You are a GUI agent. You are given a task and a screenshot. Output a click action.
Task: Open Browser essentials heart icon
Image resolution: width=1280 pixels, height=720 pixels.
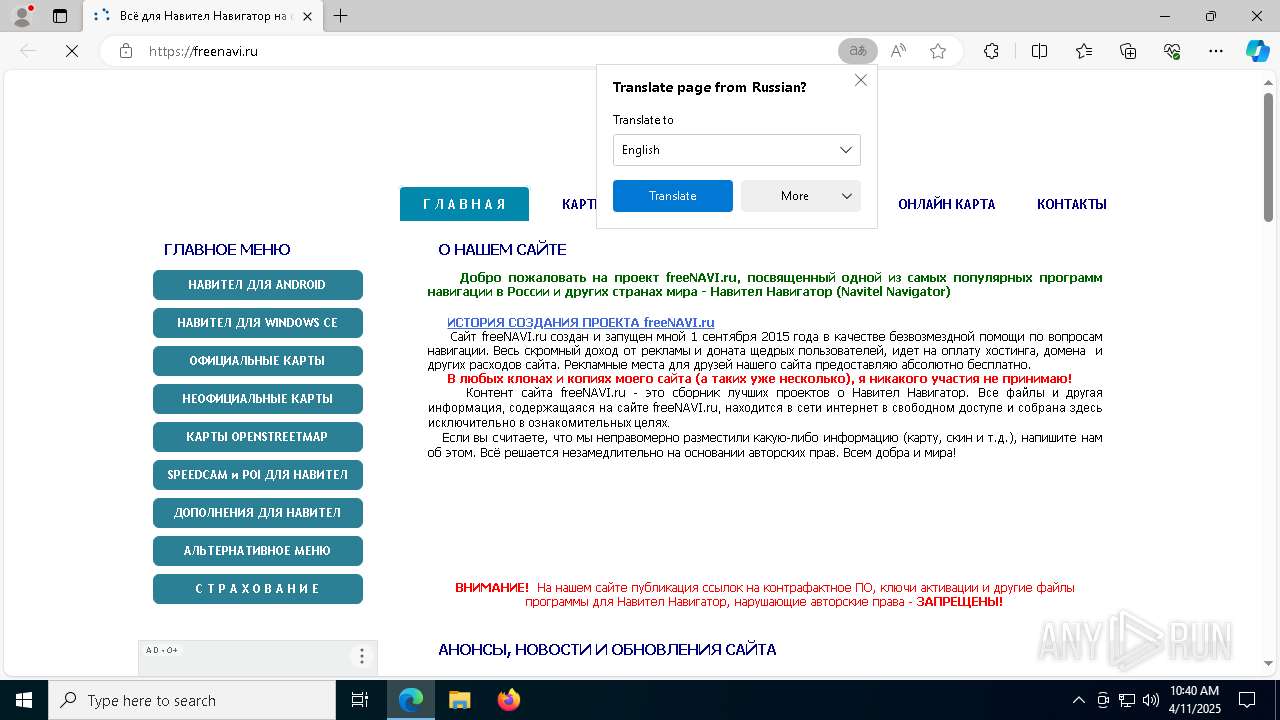pyautogui.click(x=1172, y=51)
